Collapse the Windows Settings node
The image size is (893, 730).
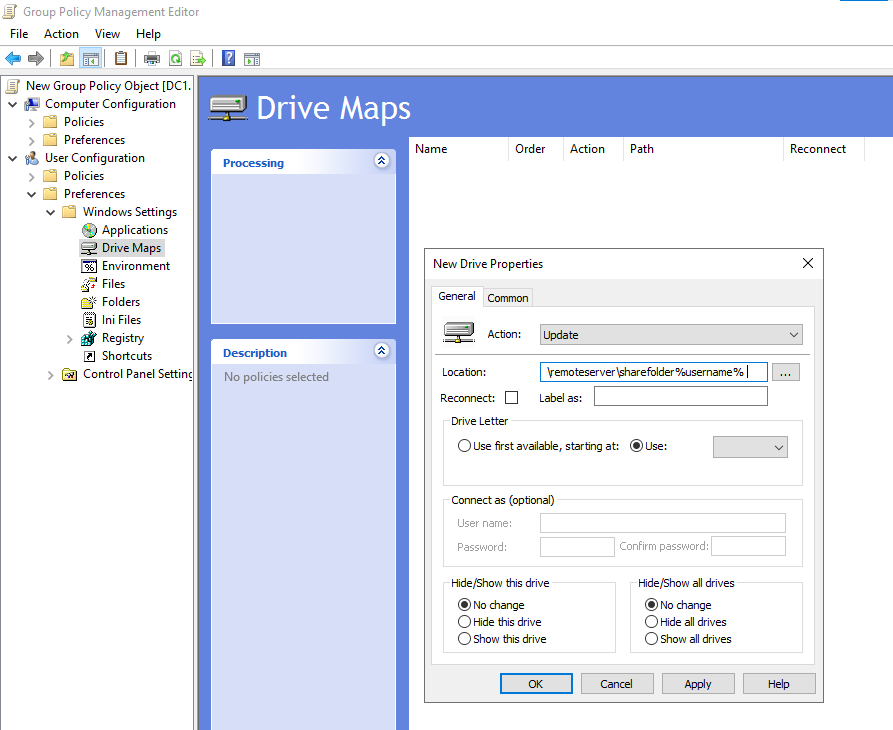pos(50,212)
